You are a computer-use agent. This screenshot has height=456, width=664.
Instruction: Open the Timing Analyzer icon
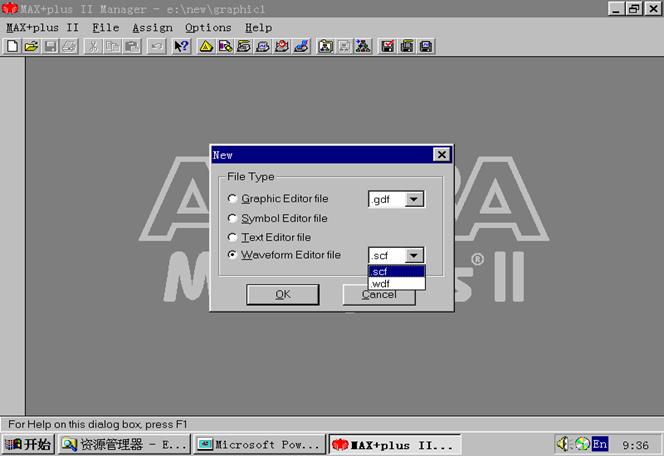[282, 46]
